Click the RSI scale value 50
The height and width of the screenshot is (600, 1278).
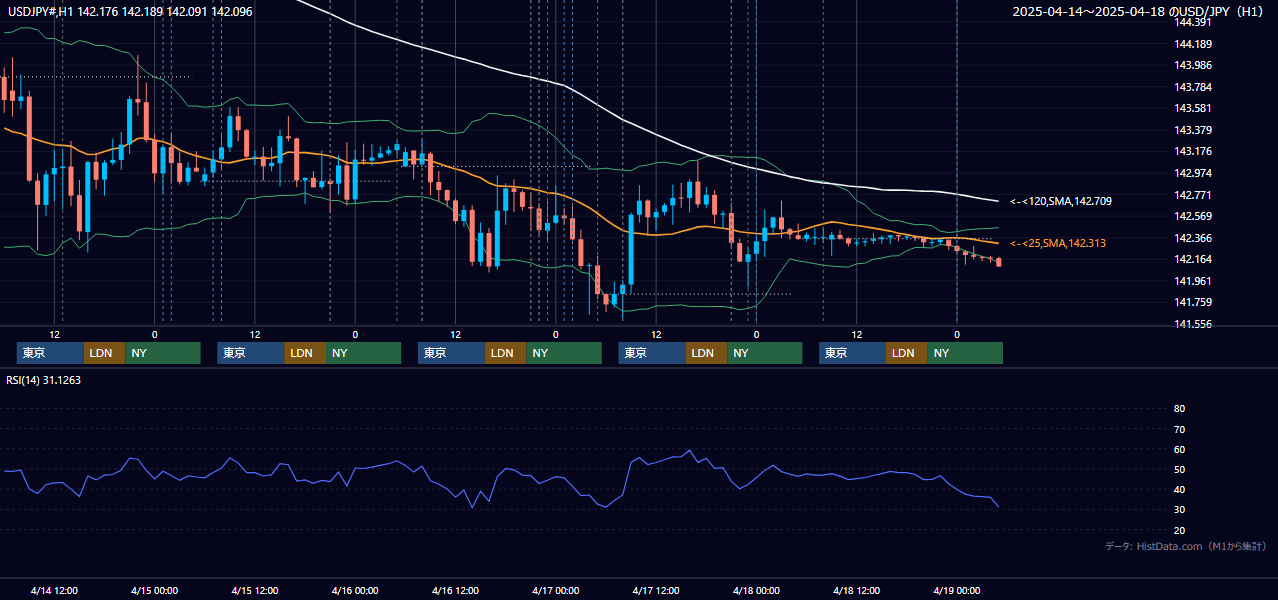click(x=1179, y=470)
